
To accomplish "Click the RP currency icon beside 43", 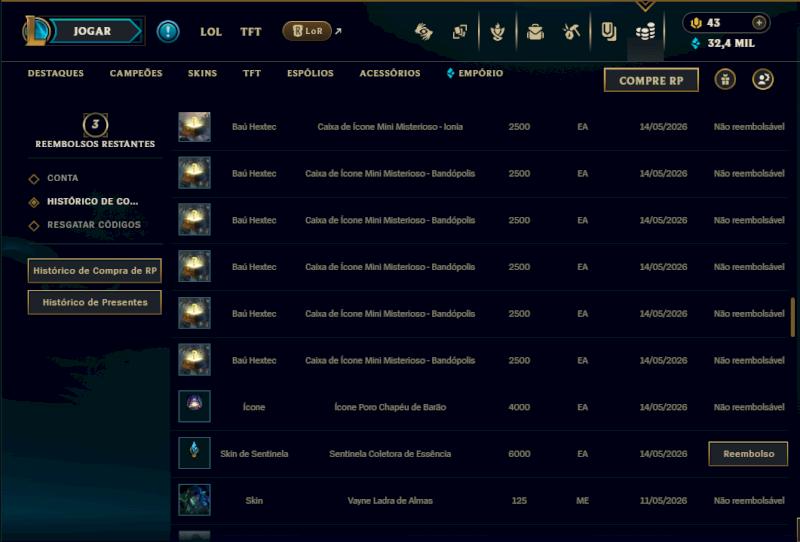I will pos(696,23).
